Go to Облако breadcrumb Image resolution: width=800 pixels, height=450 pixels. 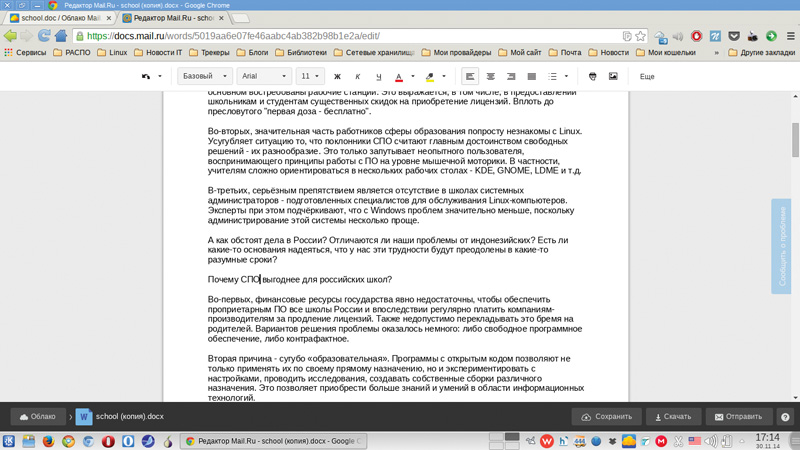(x=38, y=417)
